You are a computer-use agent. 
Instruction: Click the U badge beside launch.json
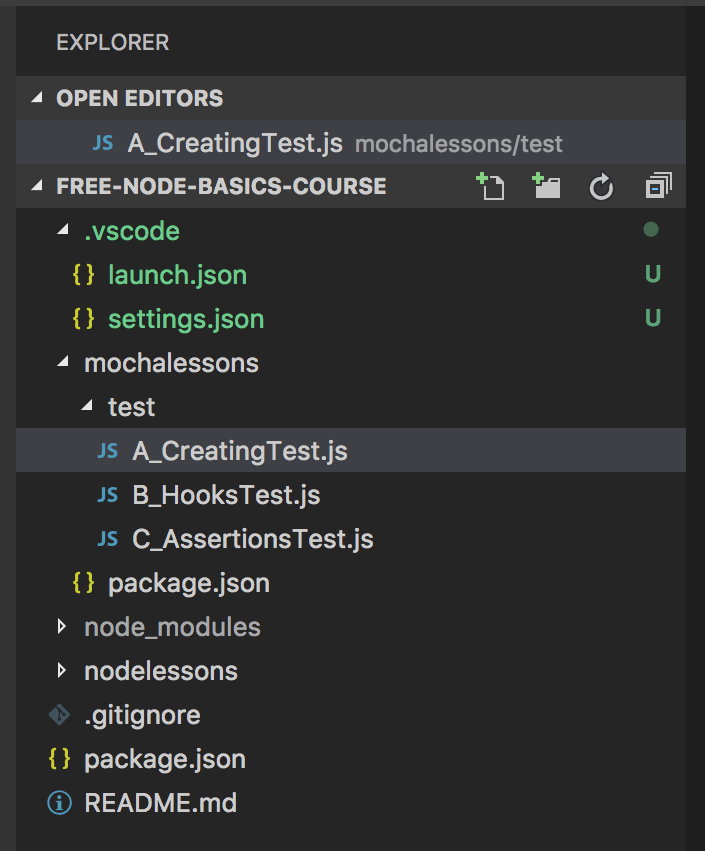[653, 274]
